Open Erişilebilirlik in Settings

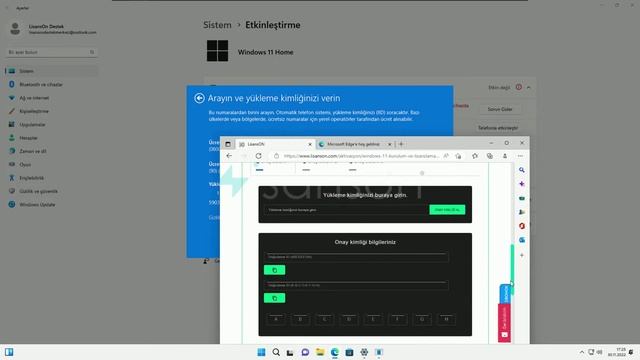tap(51, 178)
